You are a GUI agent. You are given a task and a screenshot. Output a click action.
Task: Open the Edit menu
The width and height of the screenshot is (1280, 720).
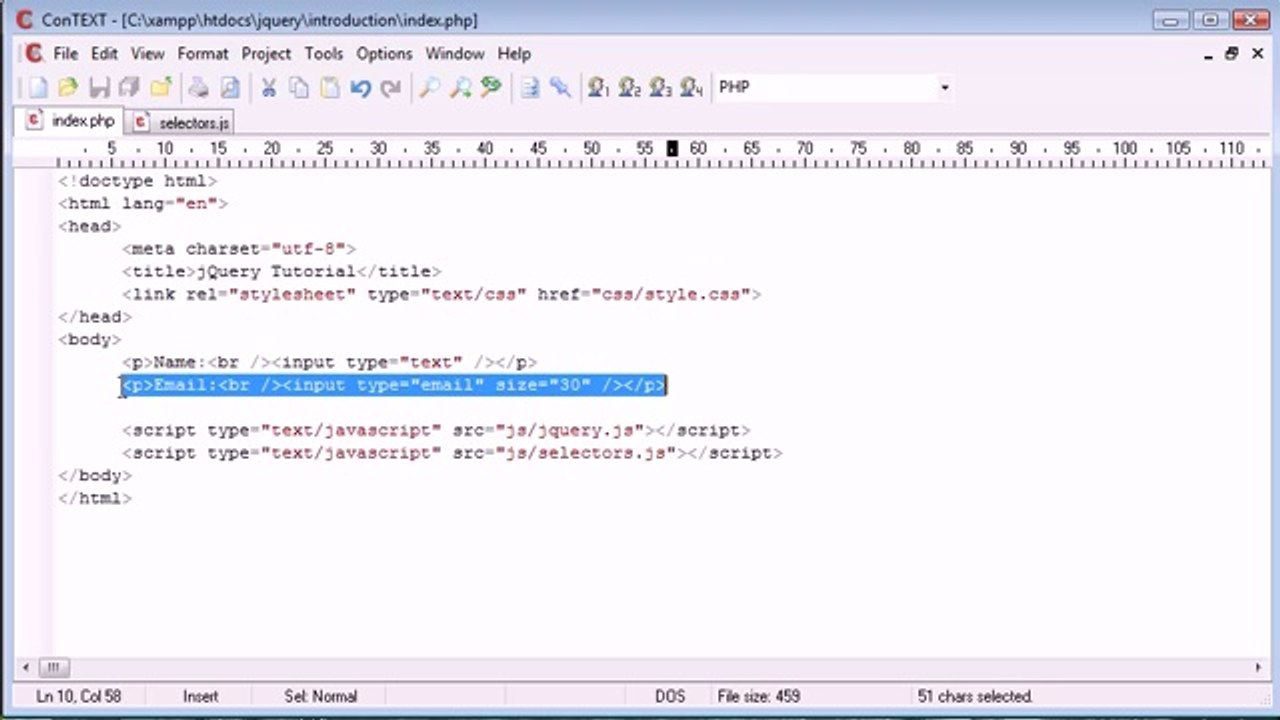pos(104,54)
